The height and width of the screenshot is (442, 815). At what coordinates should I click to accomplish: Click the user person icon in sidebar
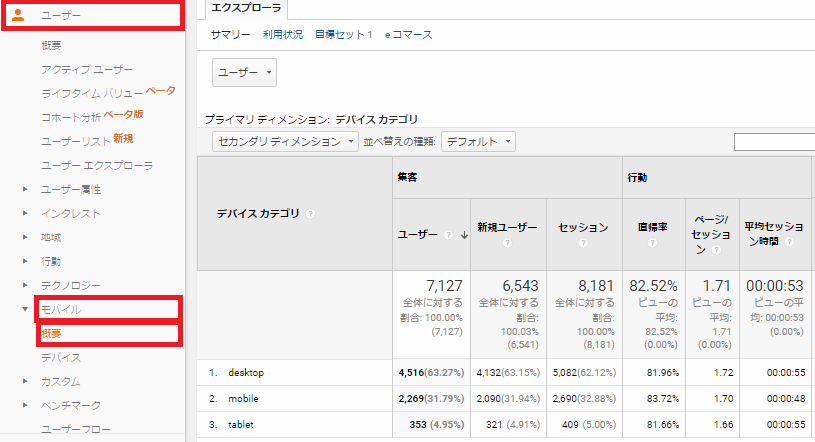click(x=18, y=15)
